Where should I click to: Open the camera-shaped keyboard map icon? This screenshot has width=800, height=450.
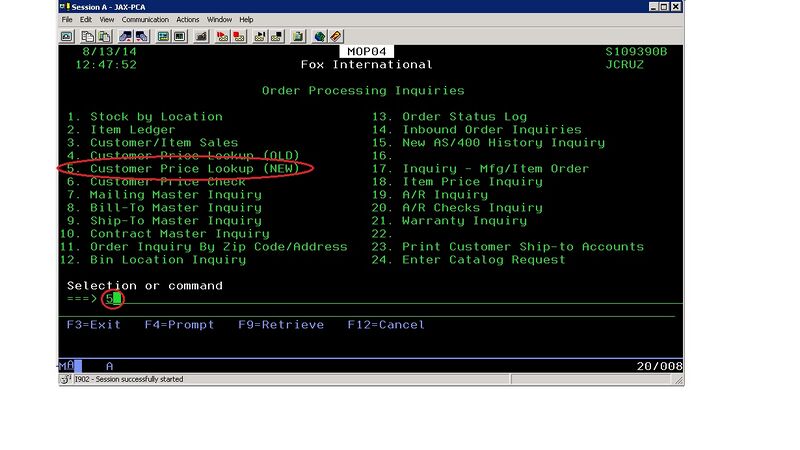click(202, 36)
